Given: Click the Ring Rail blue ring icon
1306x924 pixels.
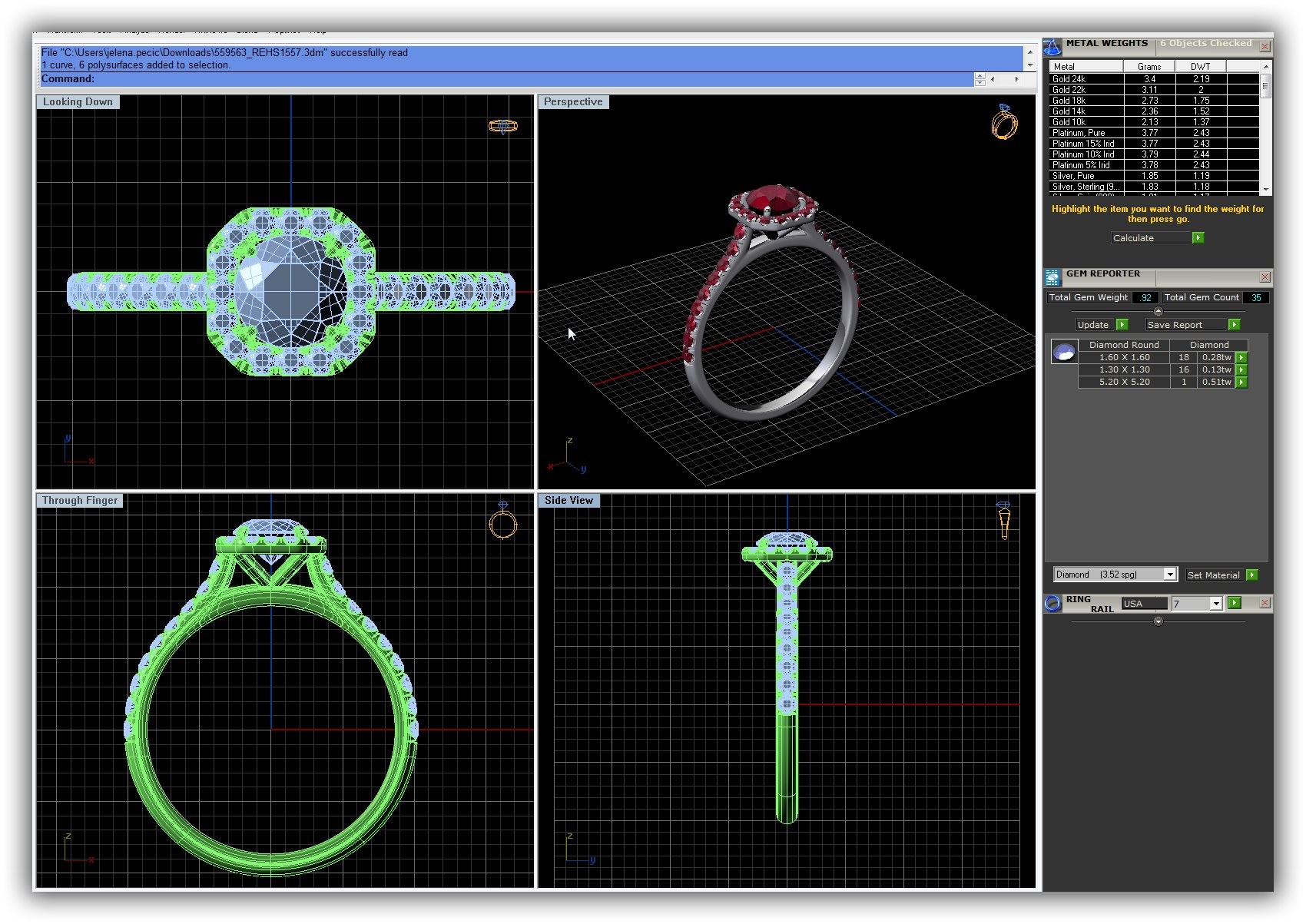Looking at the screenshot, I should click(x=1052, y=604).
